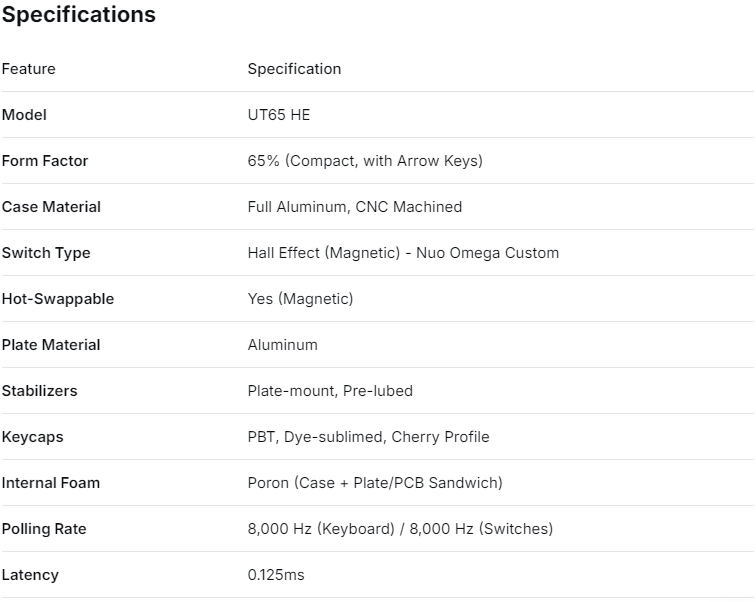Click the Plate Material label

coord(51,345)
